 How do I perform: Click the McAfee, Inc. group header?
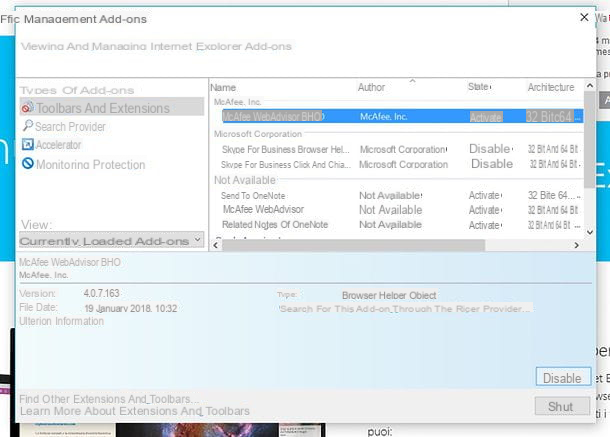click(238, 102)
